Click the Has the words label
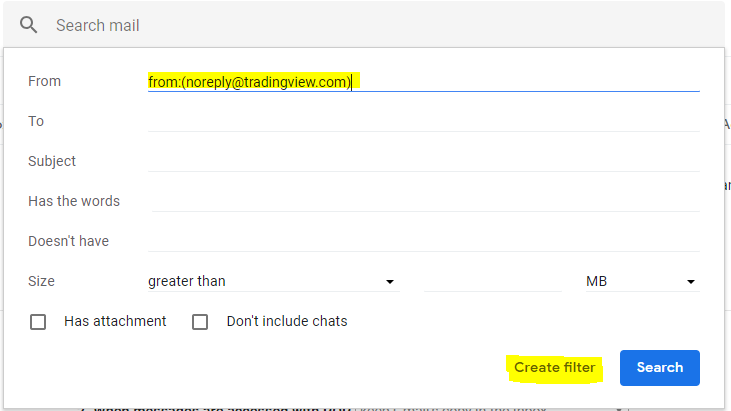 [x=74, y=201]
